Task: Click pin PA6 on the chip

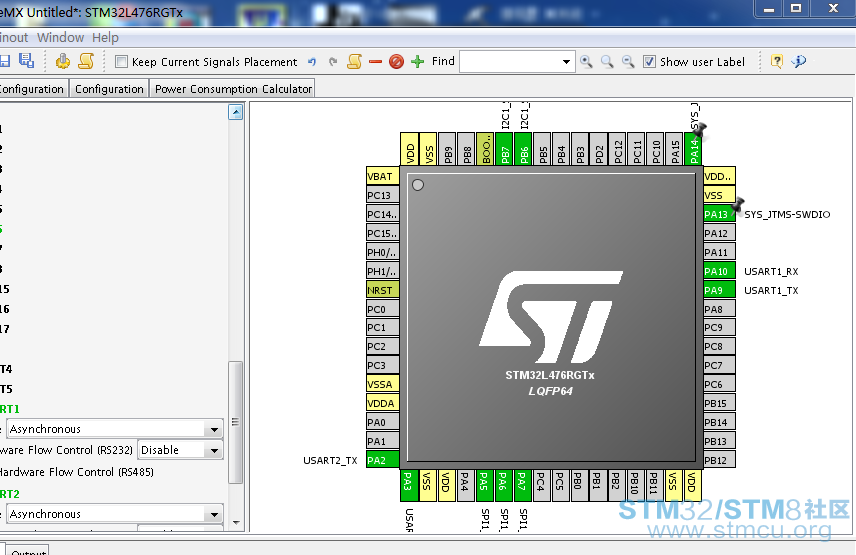Action: (x=503, y=486)
